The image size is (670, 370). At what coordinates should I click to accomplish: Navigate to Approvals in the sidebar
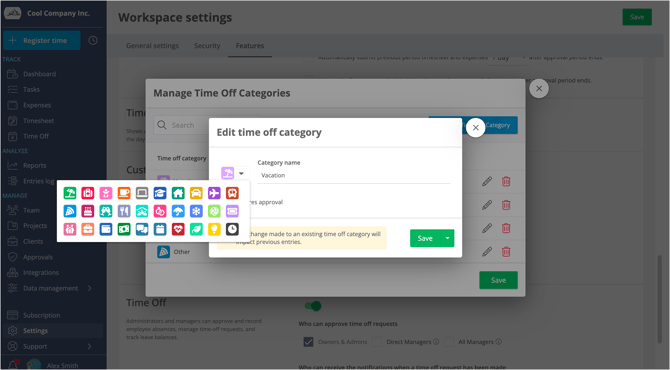click(38, 257)
